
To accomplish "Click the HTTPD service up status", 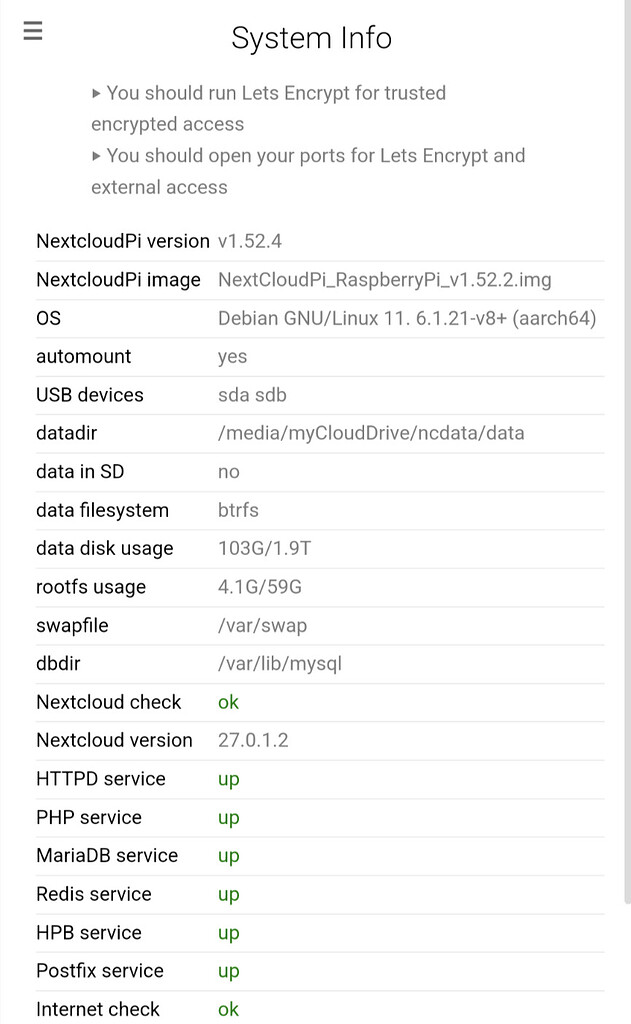I will coord(229,779).
